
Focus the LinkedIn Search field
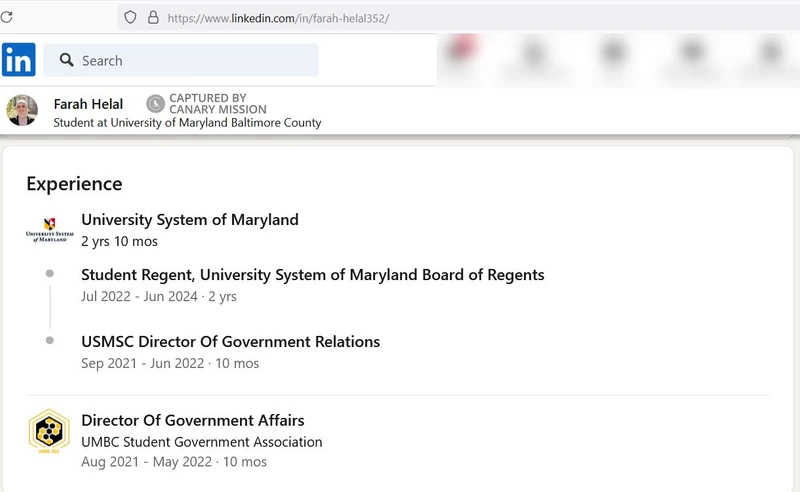click(x=181, y=60)
